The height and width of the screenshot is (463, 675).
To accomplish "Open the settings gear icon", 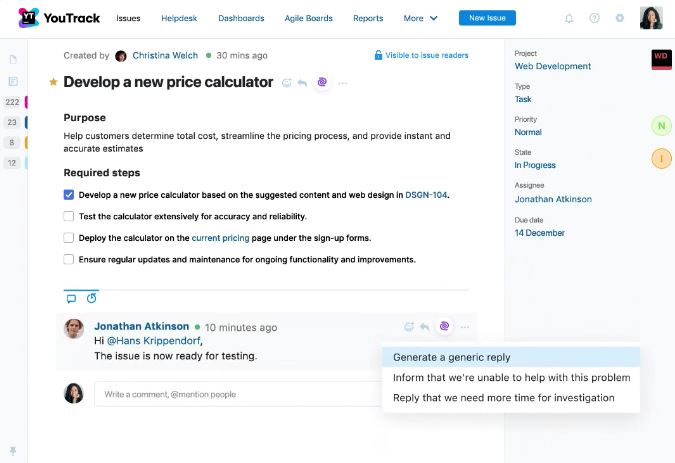I will (619, 18).
